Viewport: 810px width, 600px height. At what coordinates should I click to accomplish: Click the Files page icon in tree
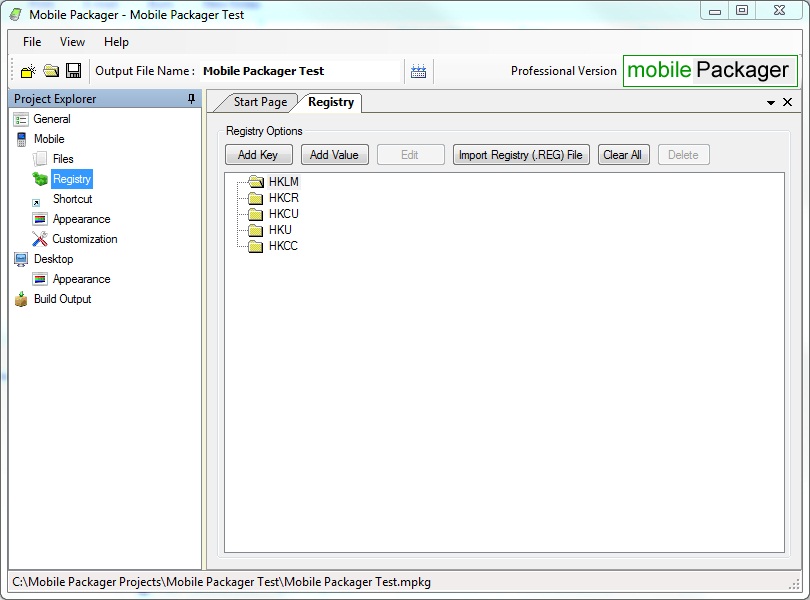(40, 159)
